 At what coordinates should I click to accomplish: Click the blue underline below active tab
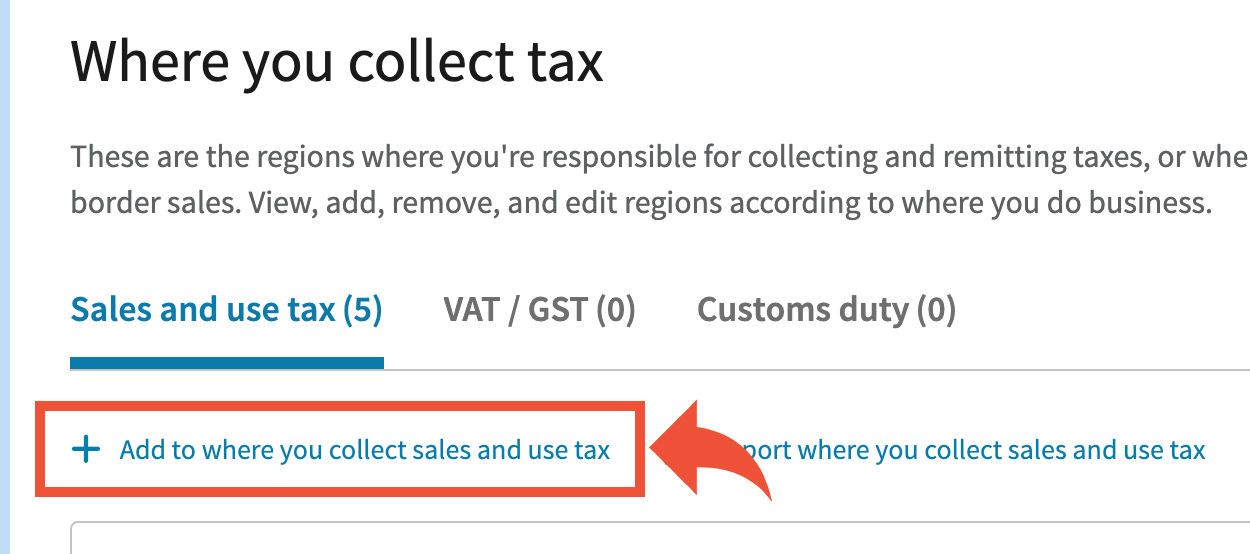[x=226, y=362]
